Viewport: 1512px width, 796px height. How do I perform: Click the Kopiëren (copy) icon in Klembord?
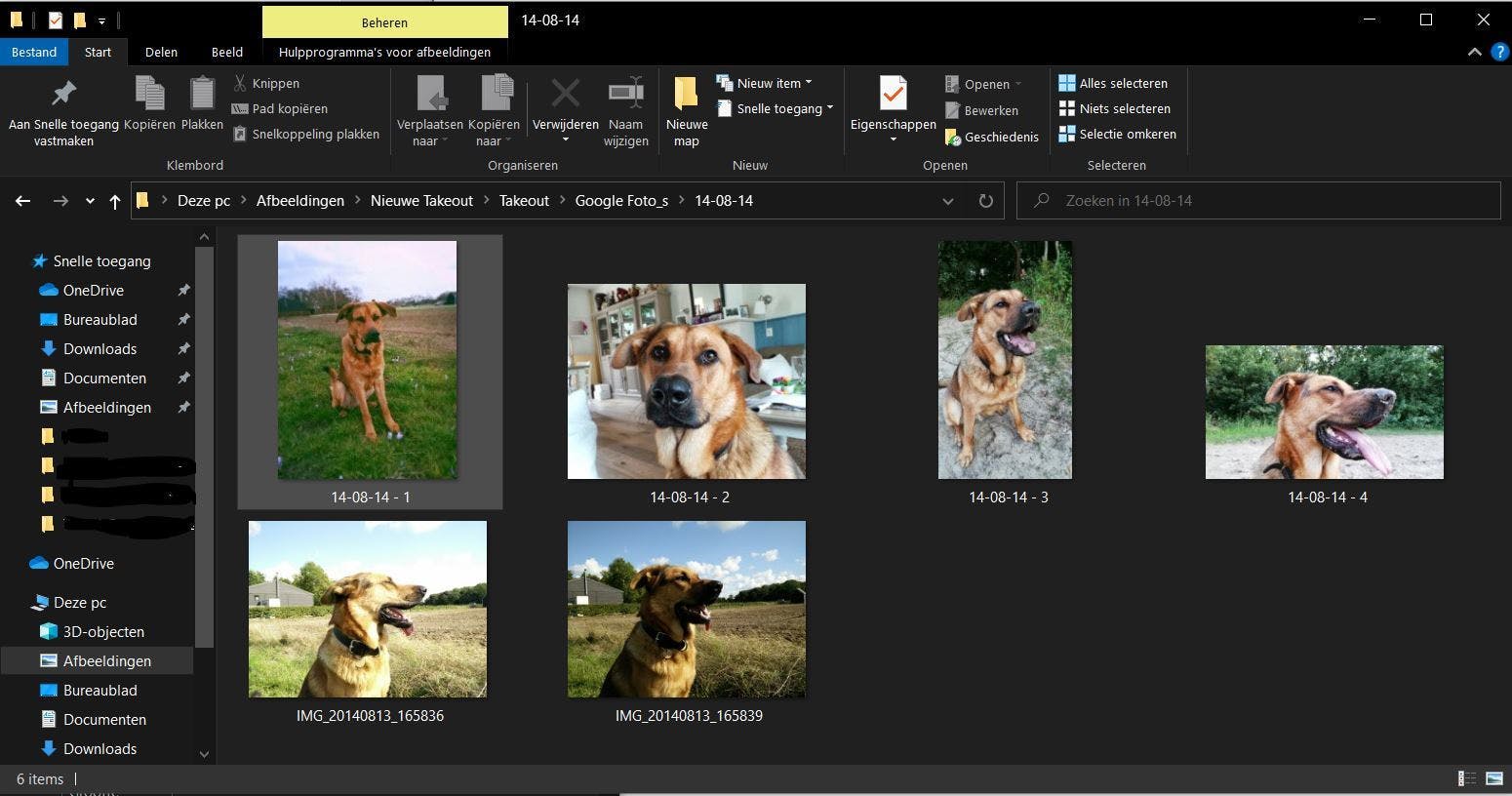(149, 95)
